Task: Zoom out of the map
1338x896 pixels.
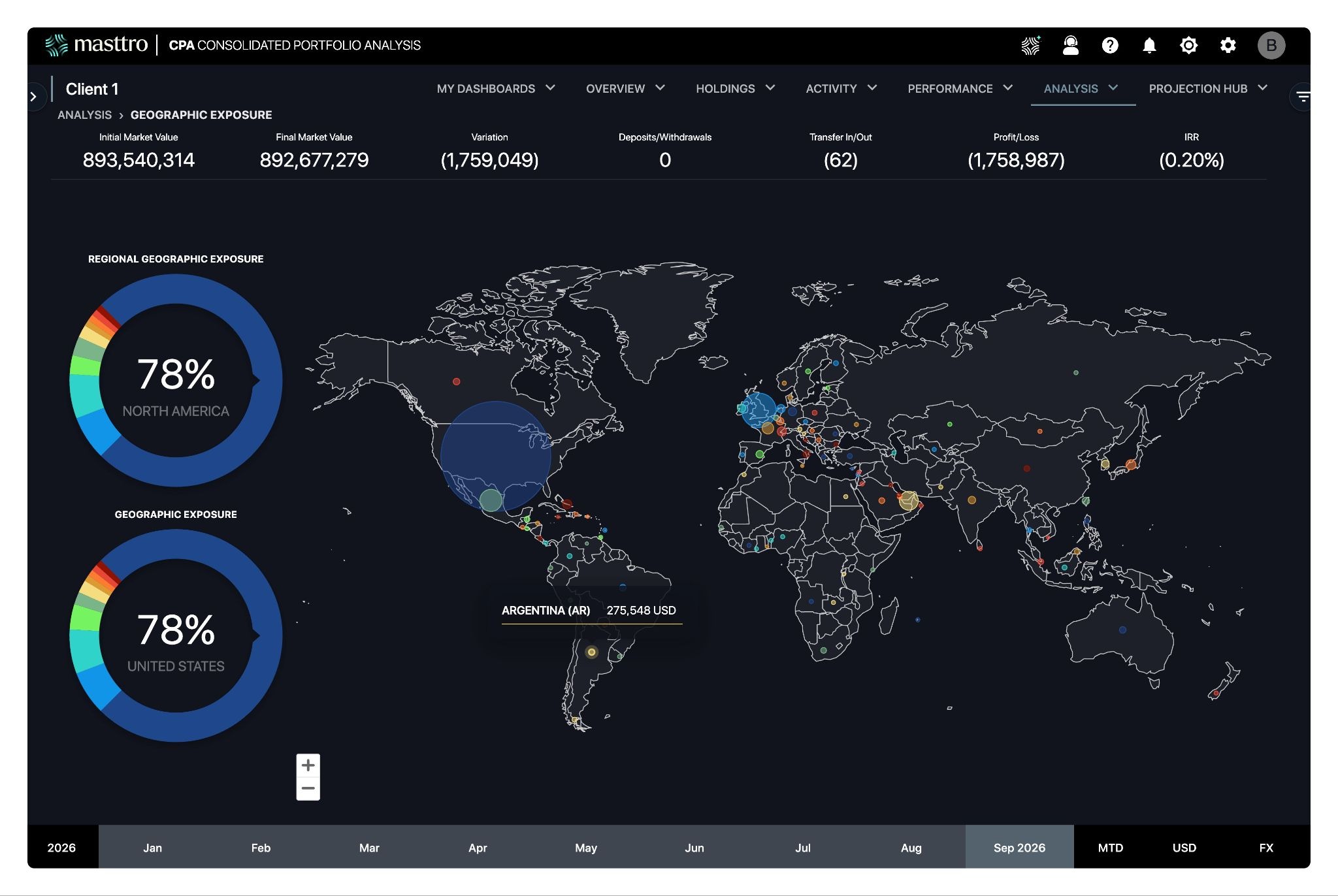Action: point(308,788)
